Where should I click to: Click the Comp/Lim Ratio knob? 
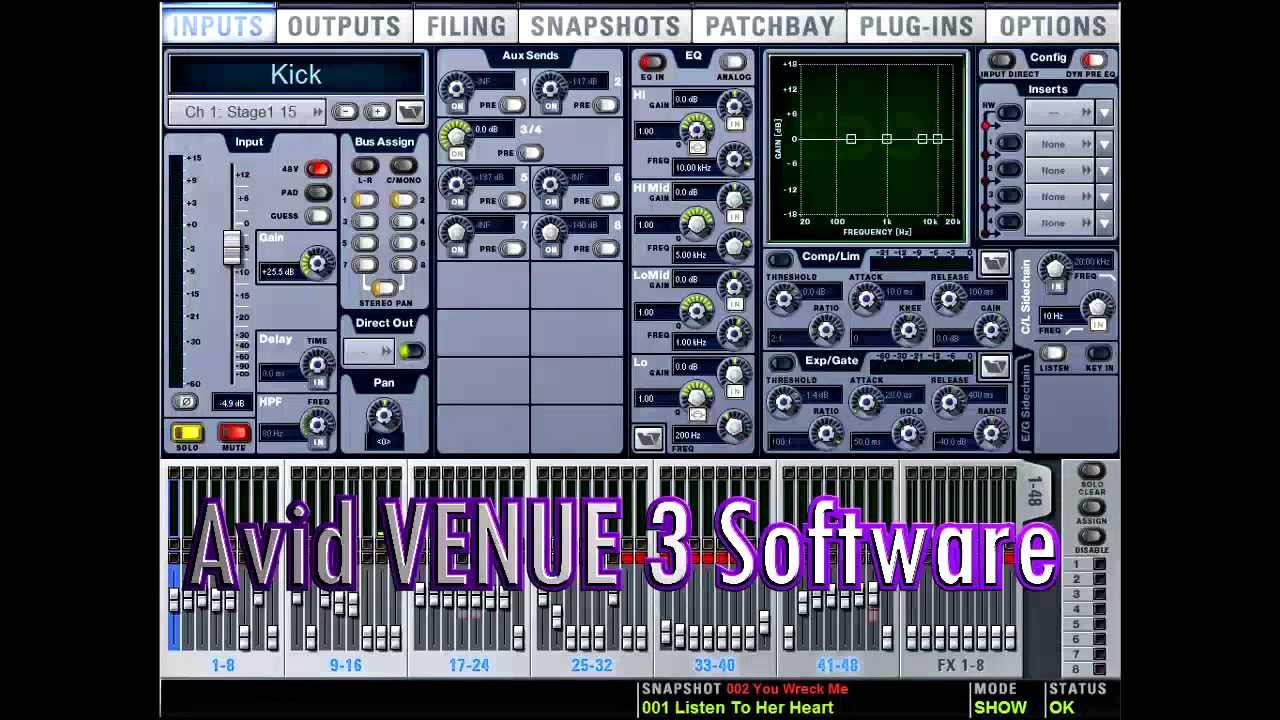(826, 329)
